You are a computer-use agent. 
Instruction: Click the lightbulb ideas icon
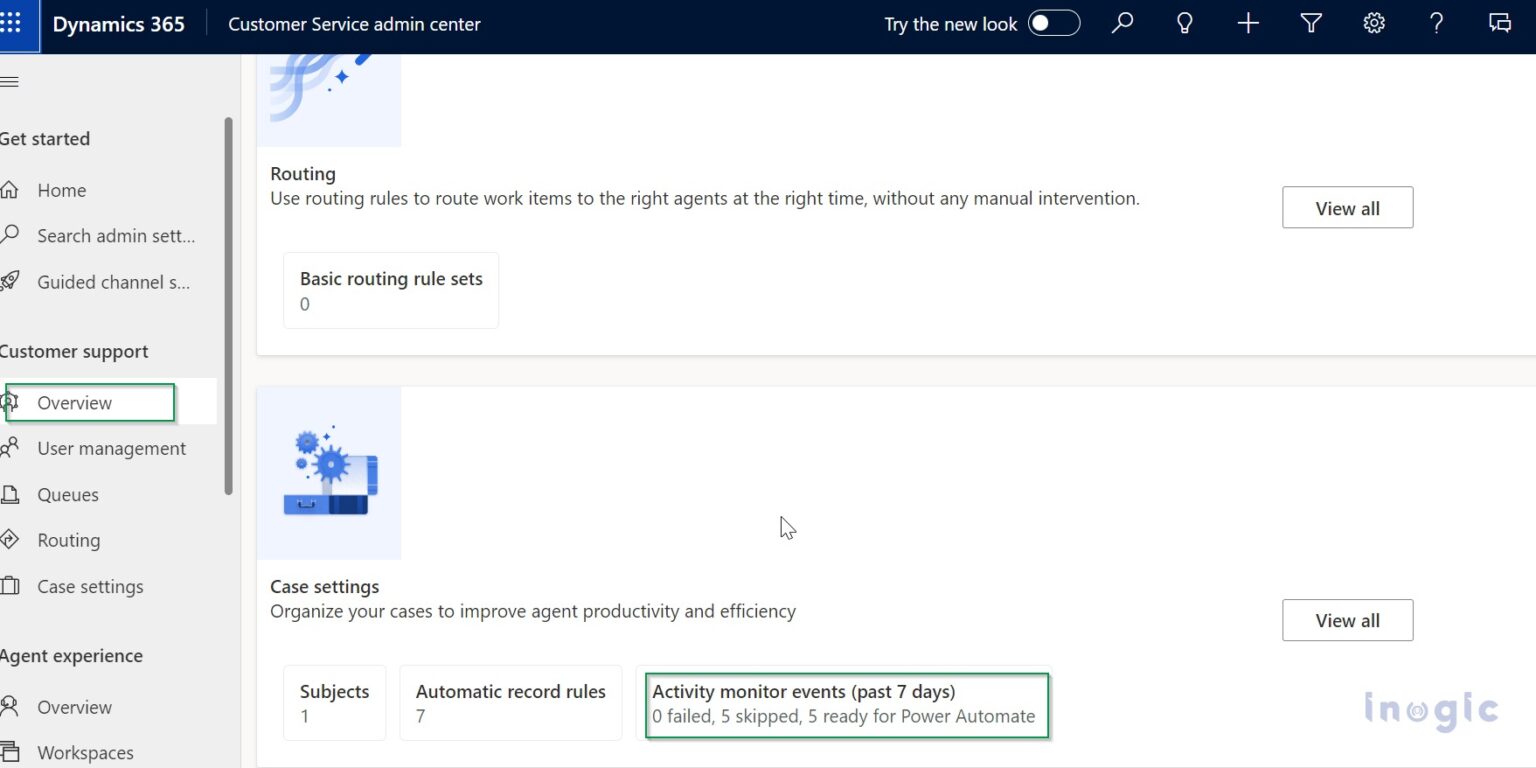tap(1184, 22)
